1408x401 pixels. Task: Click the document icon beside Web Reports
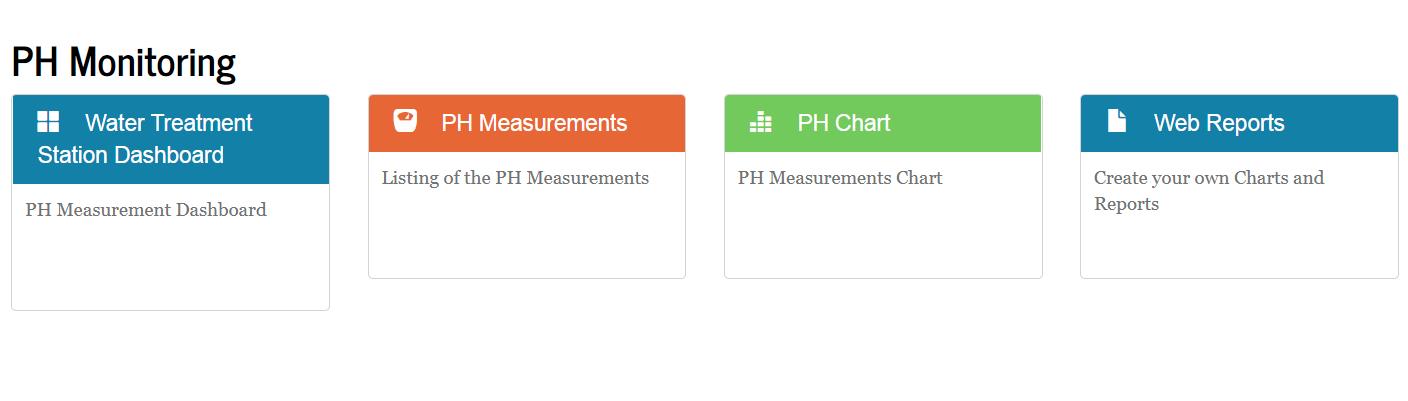click(x=1117, y=121)
